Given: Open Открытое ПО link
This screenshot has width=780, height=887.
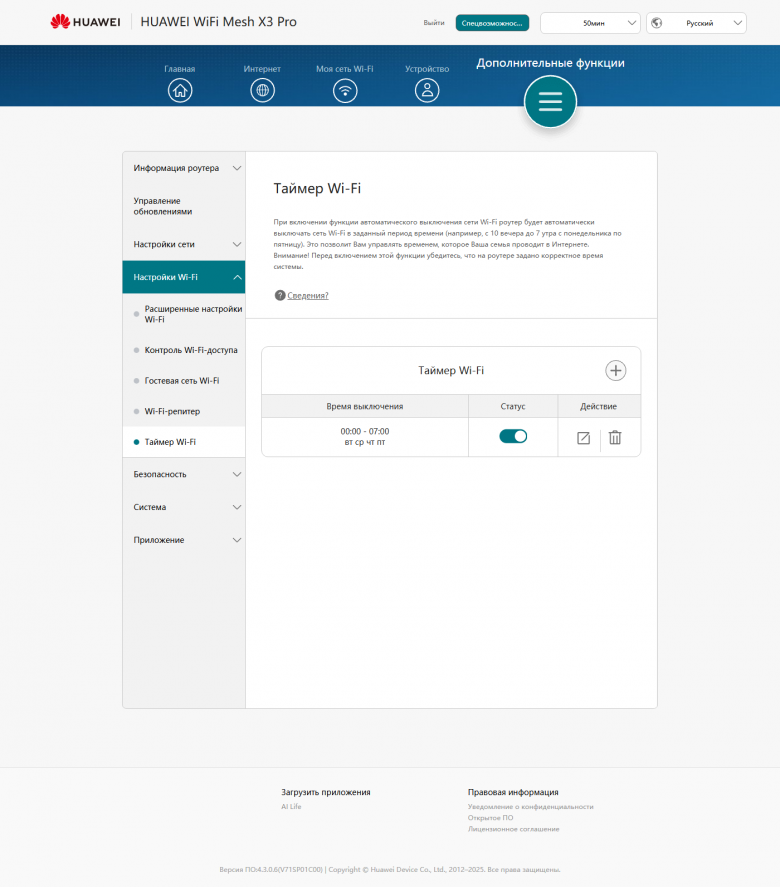Looking at the screenshot, I should pos(490,817).
